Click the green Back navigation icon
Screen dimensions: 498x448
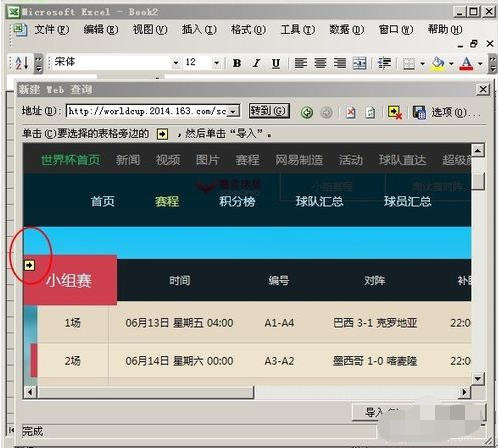pyautogui.click(x=307, y=112)
